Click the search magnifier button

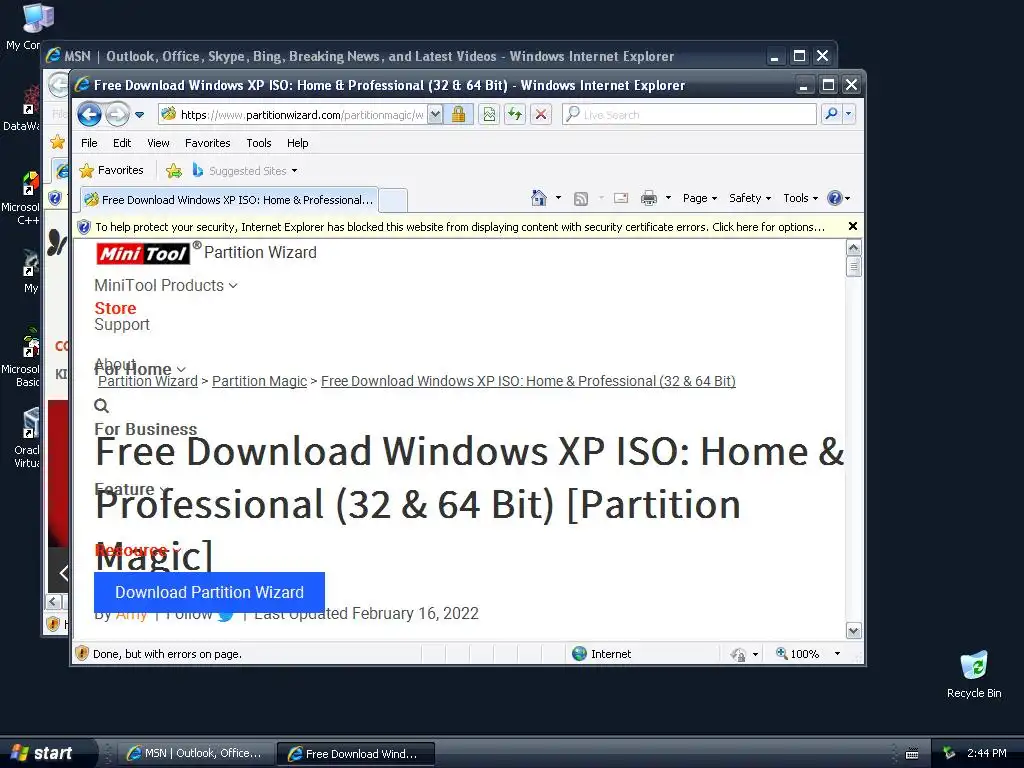[x=831, y=114]
